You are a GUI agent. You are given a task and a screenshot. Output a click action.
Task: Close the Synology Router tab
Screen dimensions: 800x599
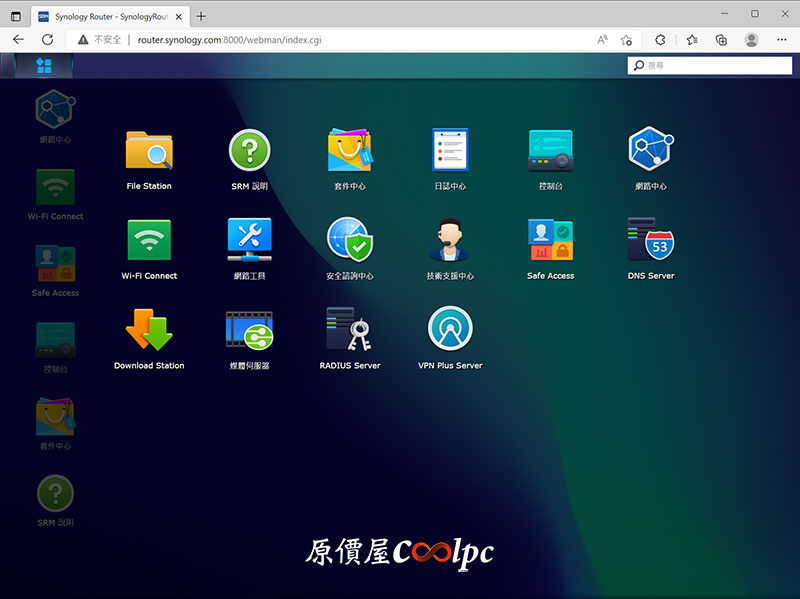point(179,17)
